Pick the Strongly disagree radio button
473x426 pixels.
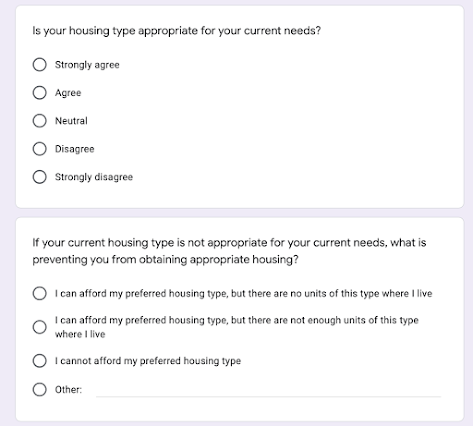click(39, 177)
